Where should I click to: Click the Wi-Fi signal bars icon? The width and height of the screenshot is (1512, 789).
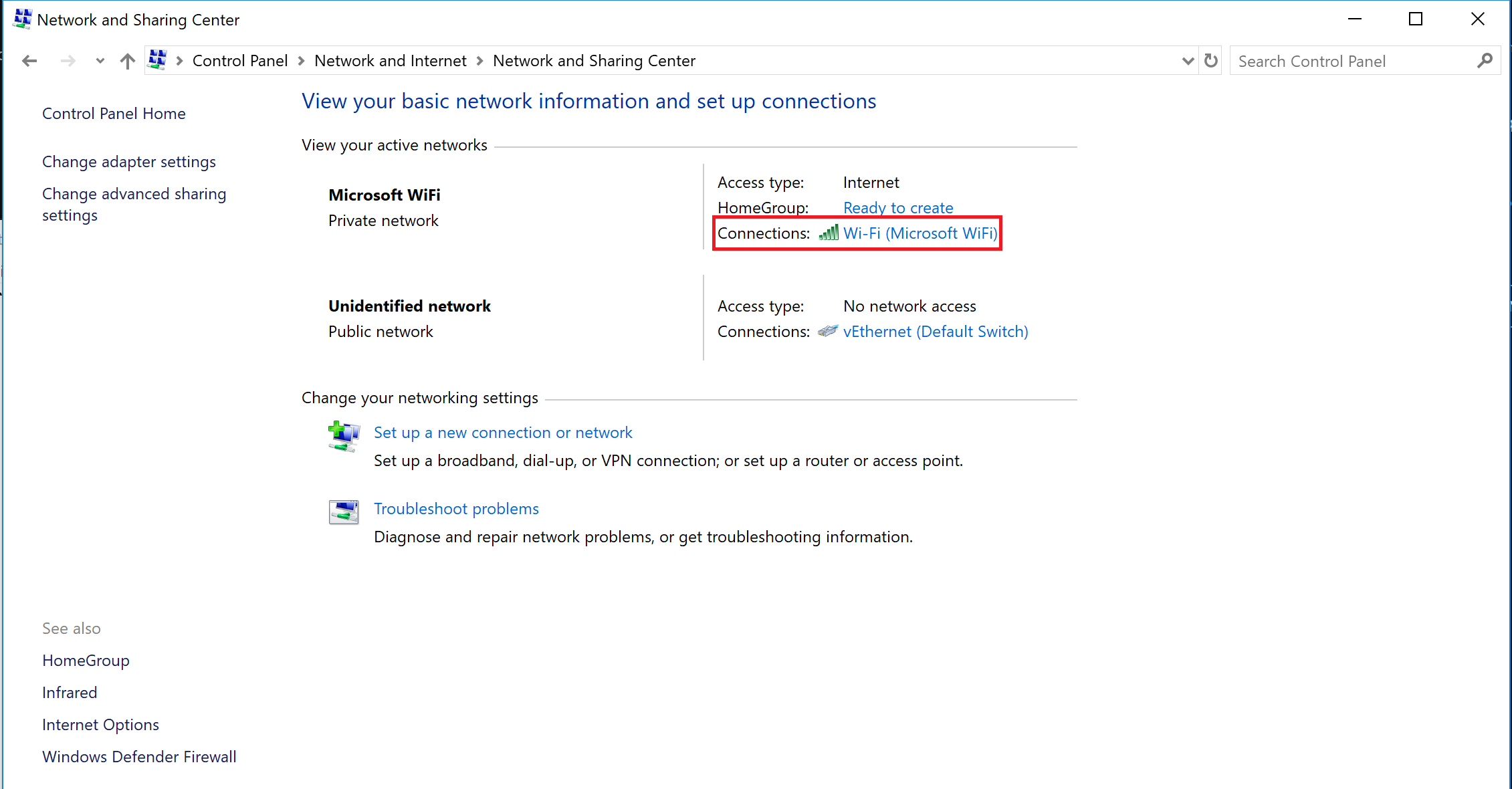(x=829, y=233)
